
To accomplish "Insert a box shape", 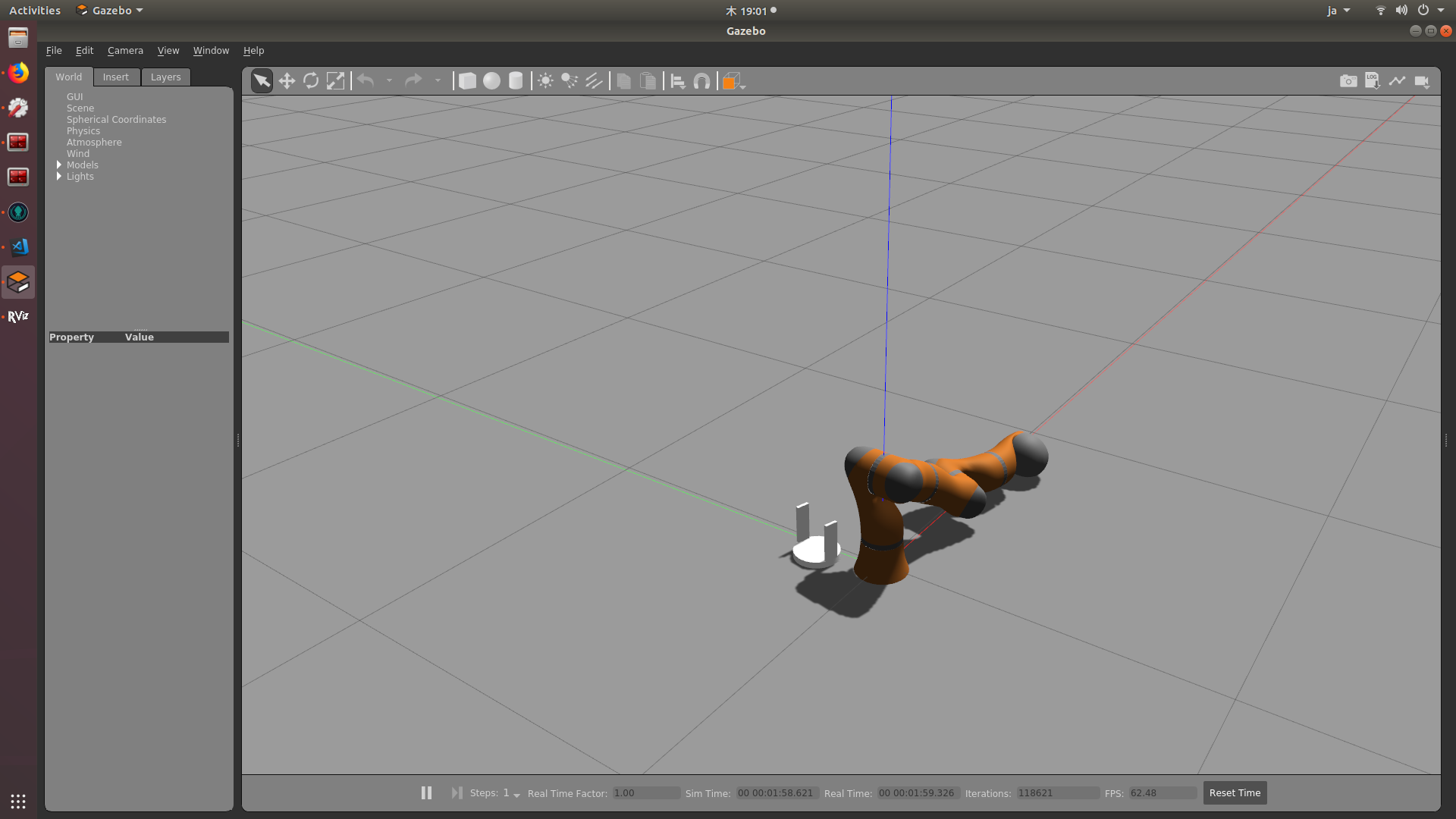I will click(x=467, y=81).
